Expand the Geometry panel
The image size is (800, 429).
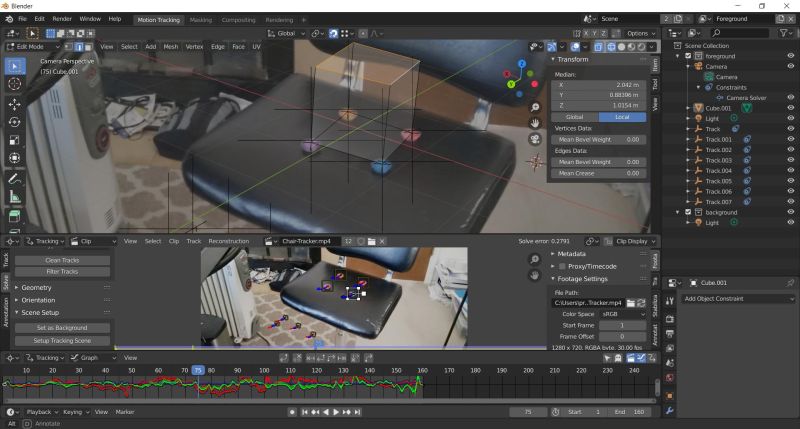pos(36,288)
